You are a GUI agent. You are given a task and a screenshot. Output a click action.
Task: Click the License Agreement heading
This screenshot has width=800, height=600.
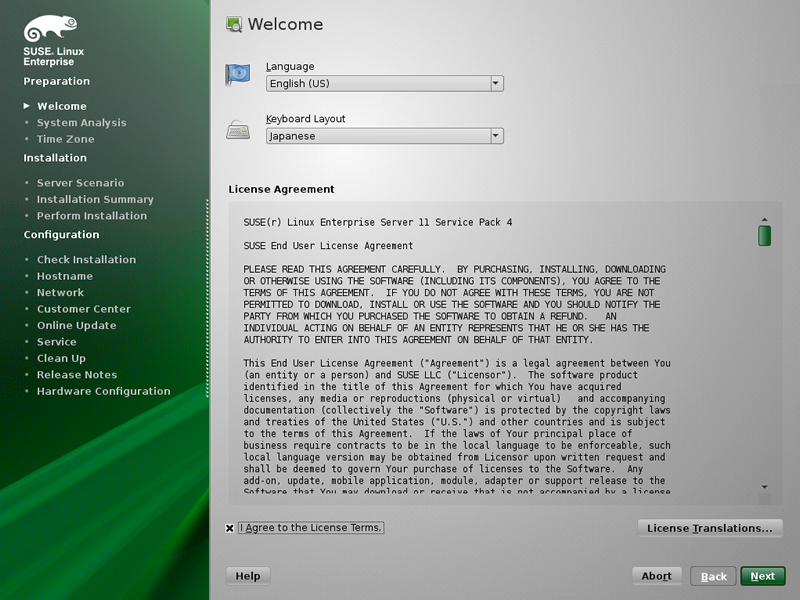click(x=281, y=189)
